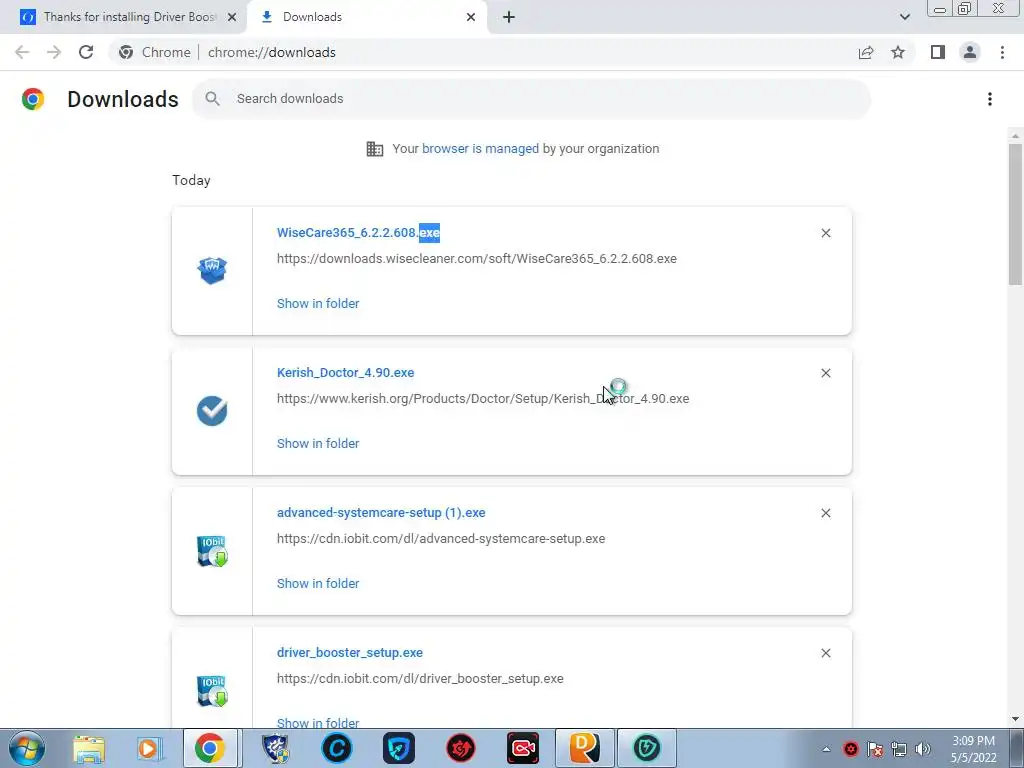Remove advanced-systemcare-setup (1).exe from list

(825, 513)
